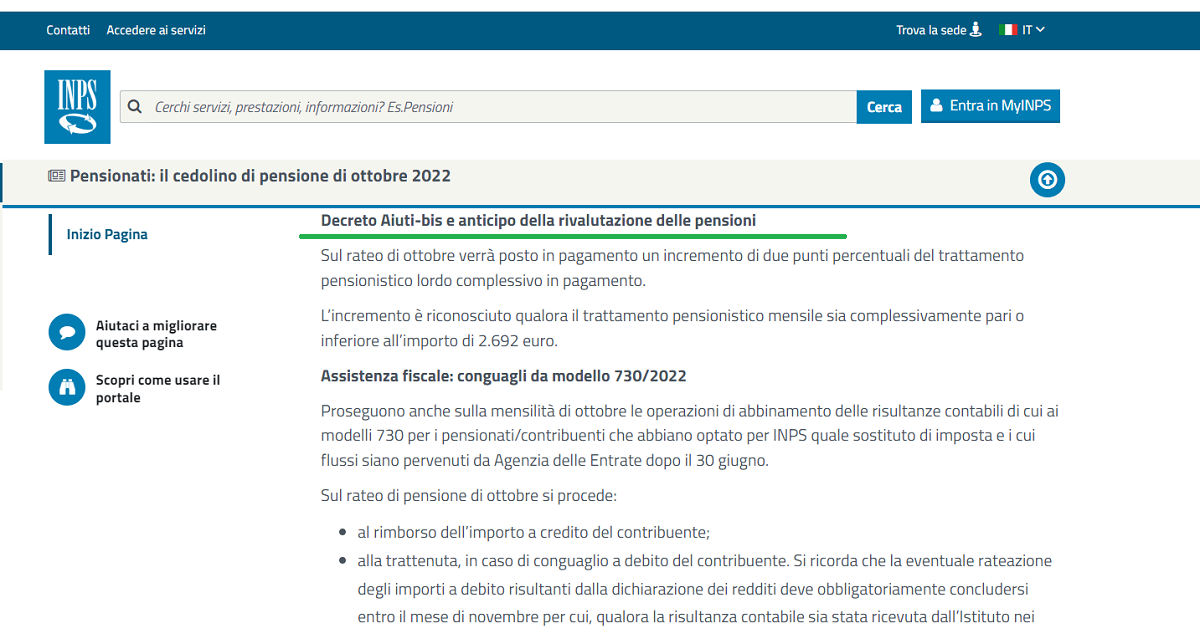Image resolution: width=1200 pixels, height=634 pixels.
Task: Click the Italian flag icon
Action: coord(1008,30)
